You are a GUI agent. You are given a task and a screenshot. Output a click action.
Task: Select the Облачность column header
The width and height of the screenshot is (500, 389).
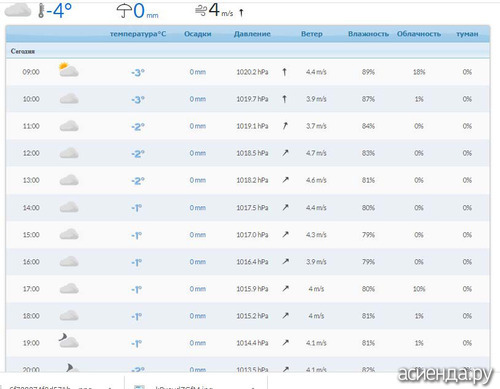click(419, 34)
